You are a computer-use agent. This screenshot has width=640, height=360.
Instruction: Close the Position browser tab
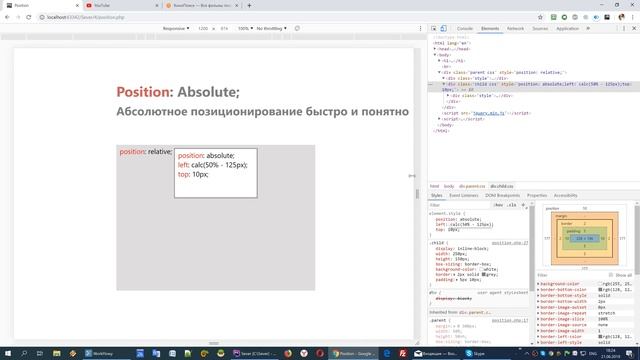pyautogui.click(x=77, y=6)
